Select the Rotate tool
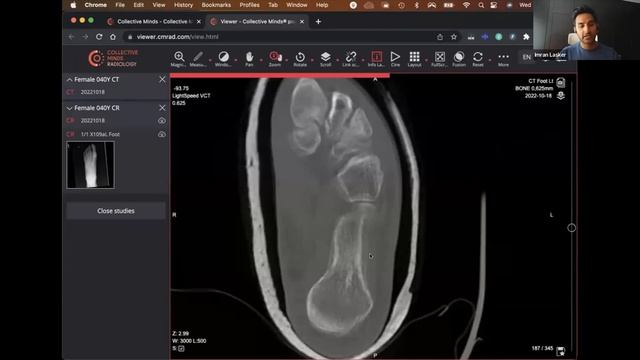The width and height of the screenshot is (640, 360). coord(300,58)
